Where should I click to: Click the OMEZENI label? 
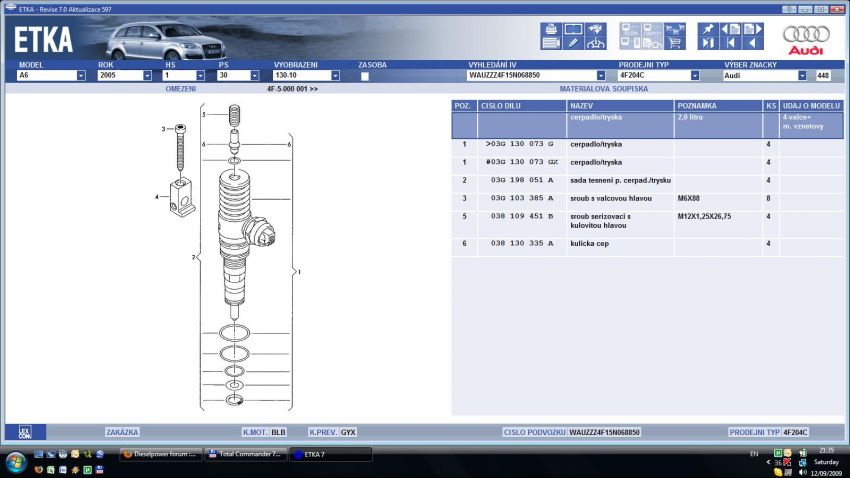click(181, 89)
